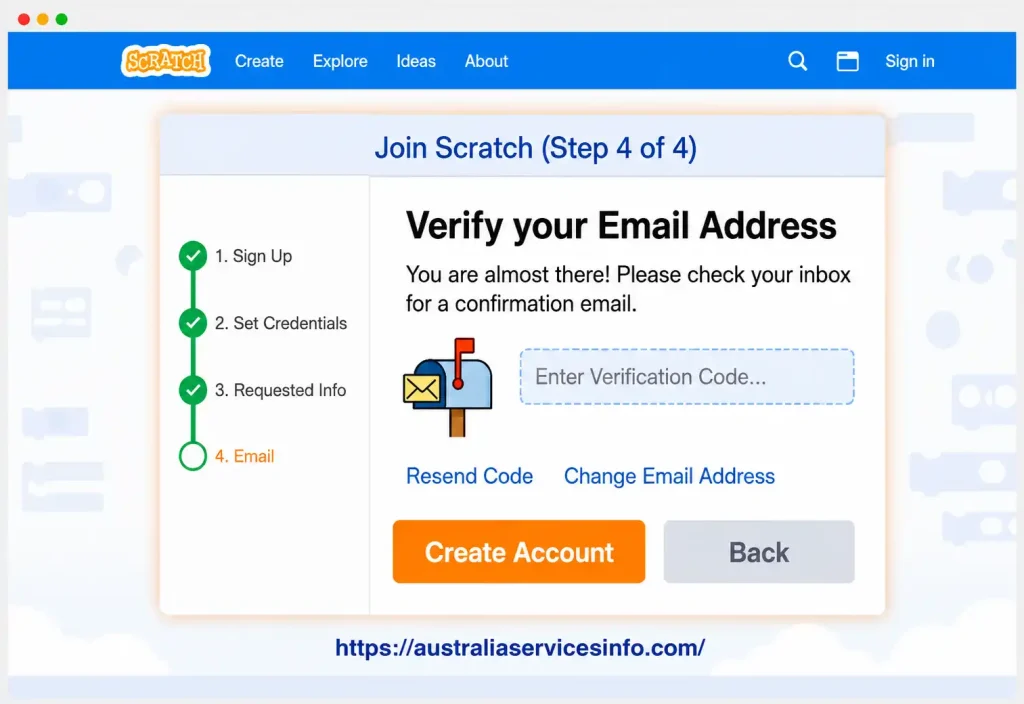
Task: Click the red close window button
Action: point(24,19)
